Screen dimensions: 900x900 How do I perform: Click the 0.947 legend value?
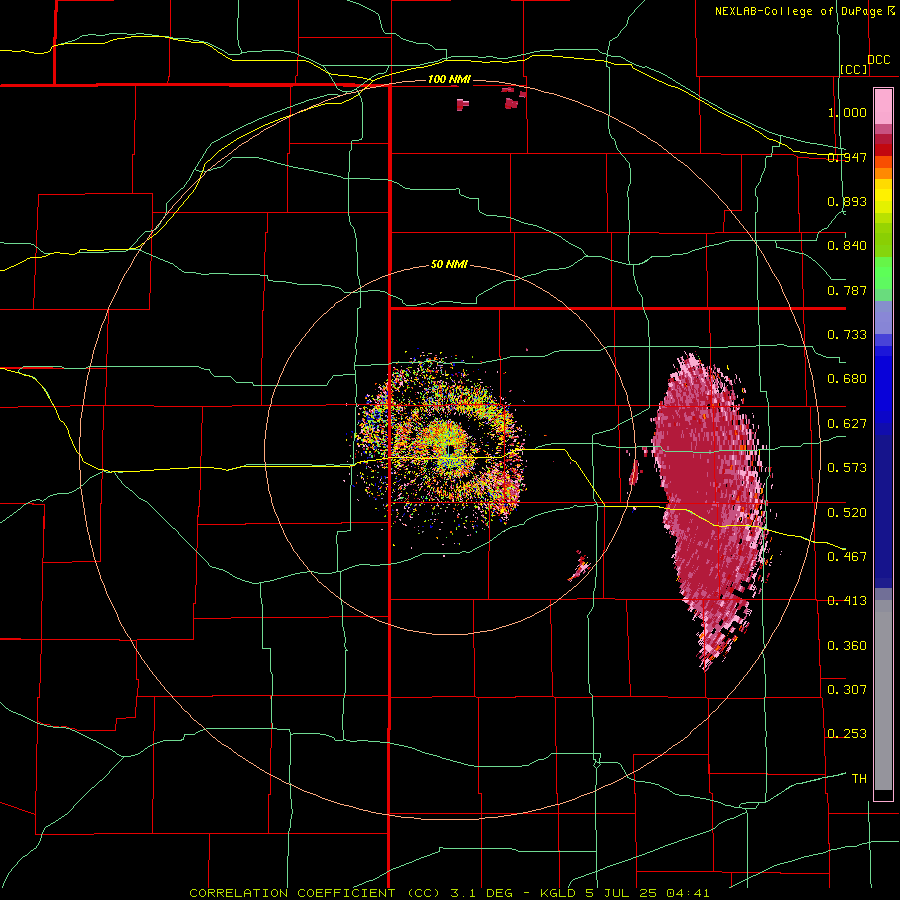coord(847,157)
